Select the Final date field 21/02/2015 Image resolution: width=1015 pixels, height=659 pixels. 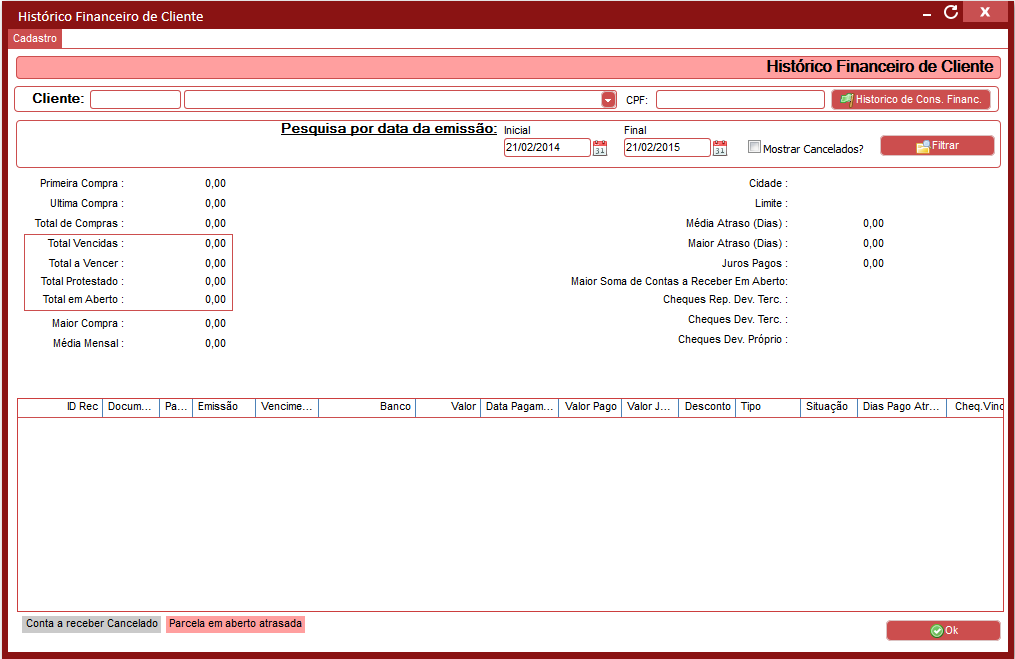[667, 148]
